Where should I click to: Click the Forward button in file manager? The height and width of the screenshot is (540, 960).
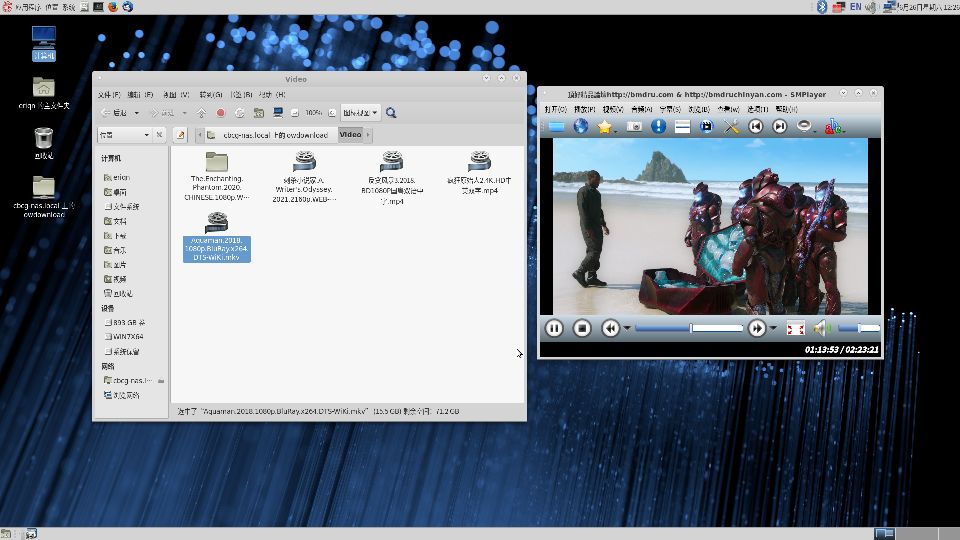pos(163,113)
